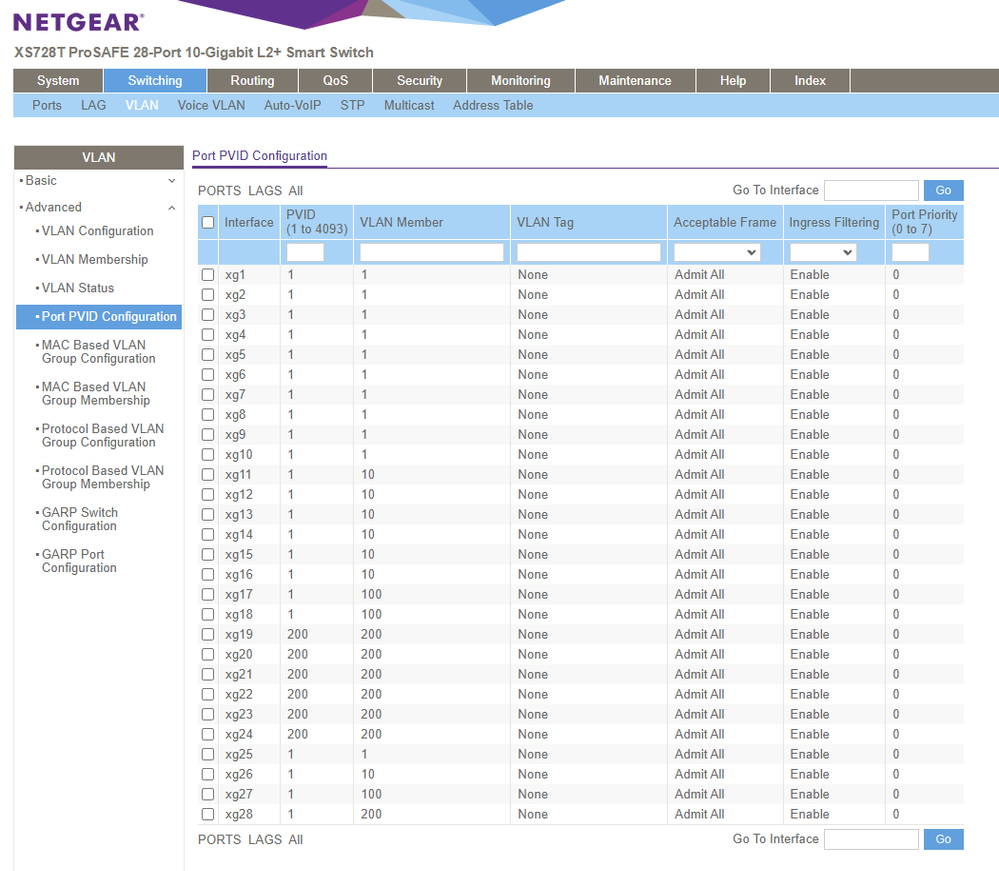This screenshot has width=999, height=871.
Task: Collapse the Advanced section chevron
Action: point(171,208)
